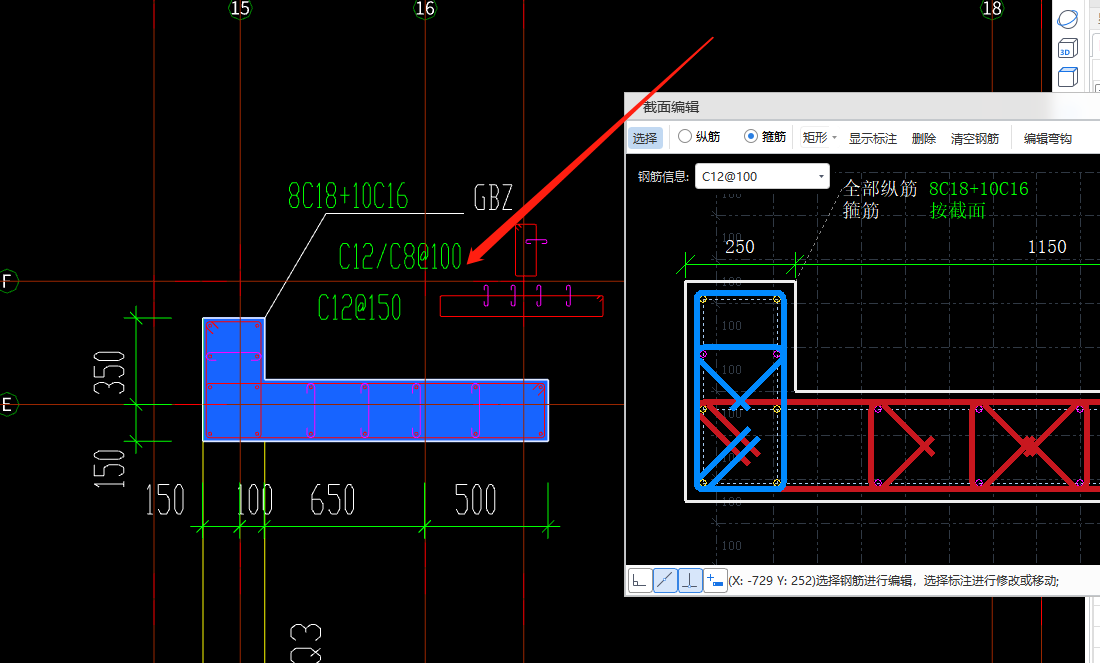Switch to the 3D cube view
The height and width of the screenshot is (663, 1100).
1068,49
